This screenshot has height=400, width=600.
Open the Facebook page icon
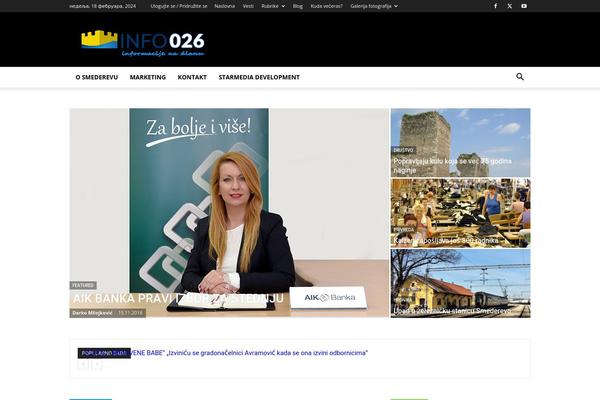496,6
